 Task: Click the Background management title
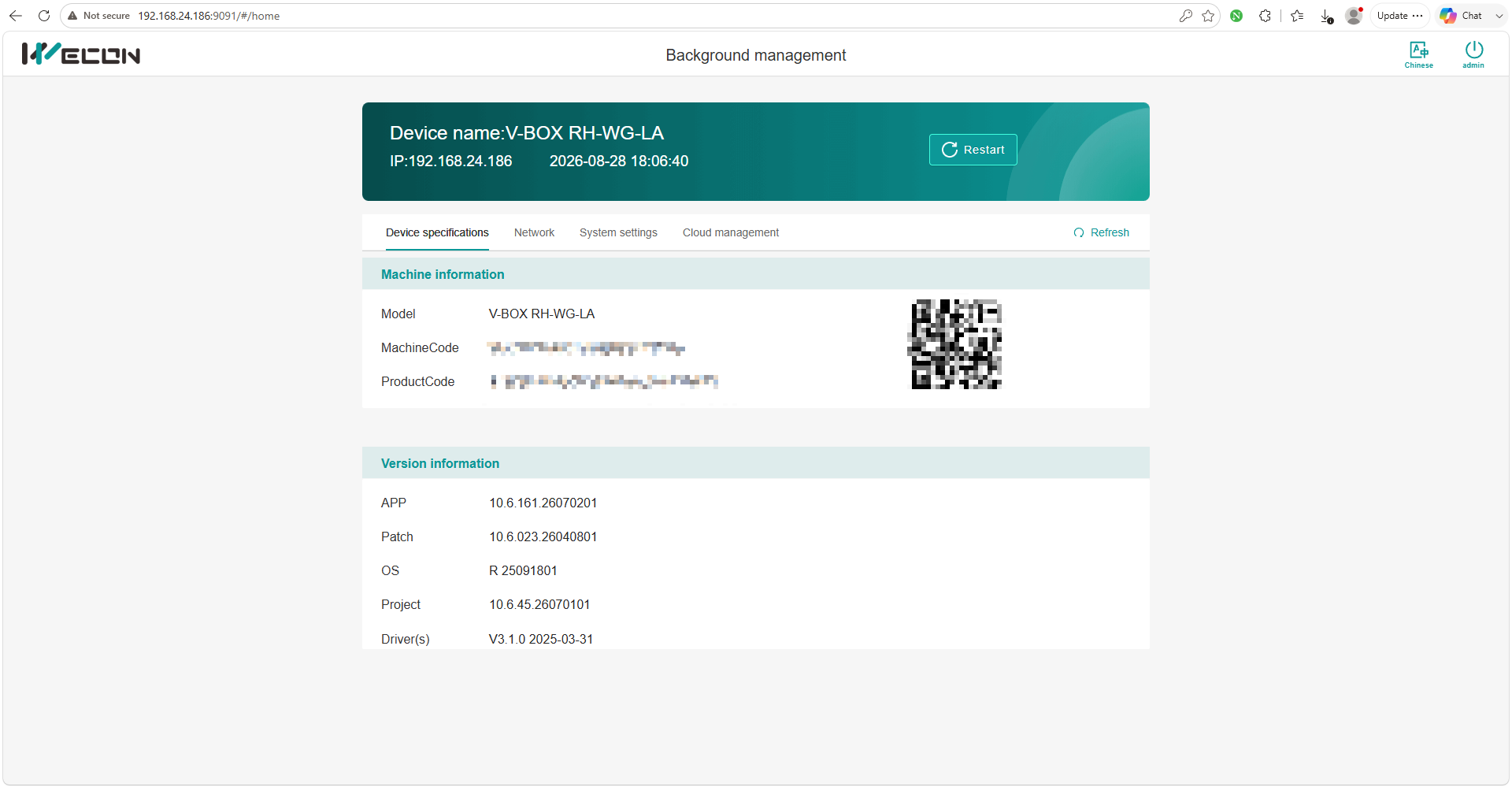(756, 55)
